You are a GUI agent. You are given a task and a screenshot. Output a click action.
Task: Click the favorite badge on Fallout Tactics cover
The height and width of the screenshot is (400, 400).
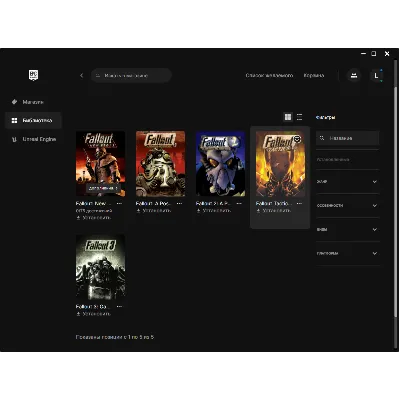point(297,139)
